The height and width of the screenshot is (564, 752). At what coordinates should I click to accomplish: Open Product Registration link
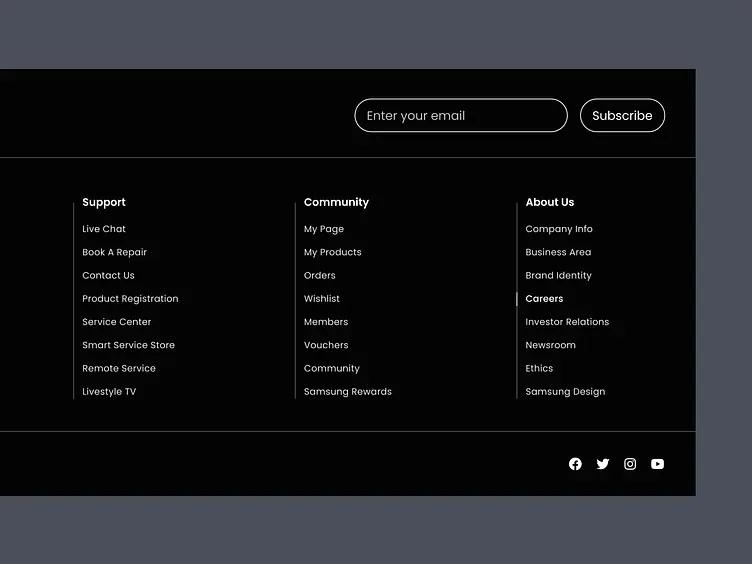(130, 299)
